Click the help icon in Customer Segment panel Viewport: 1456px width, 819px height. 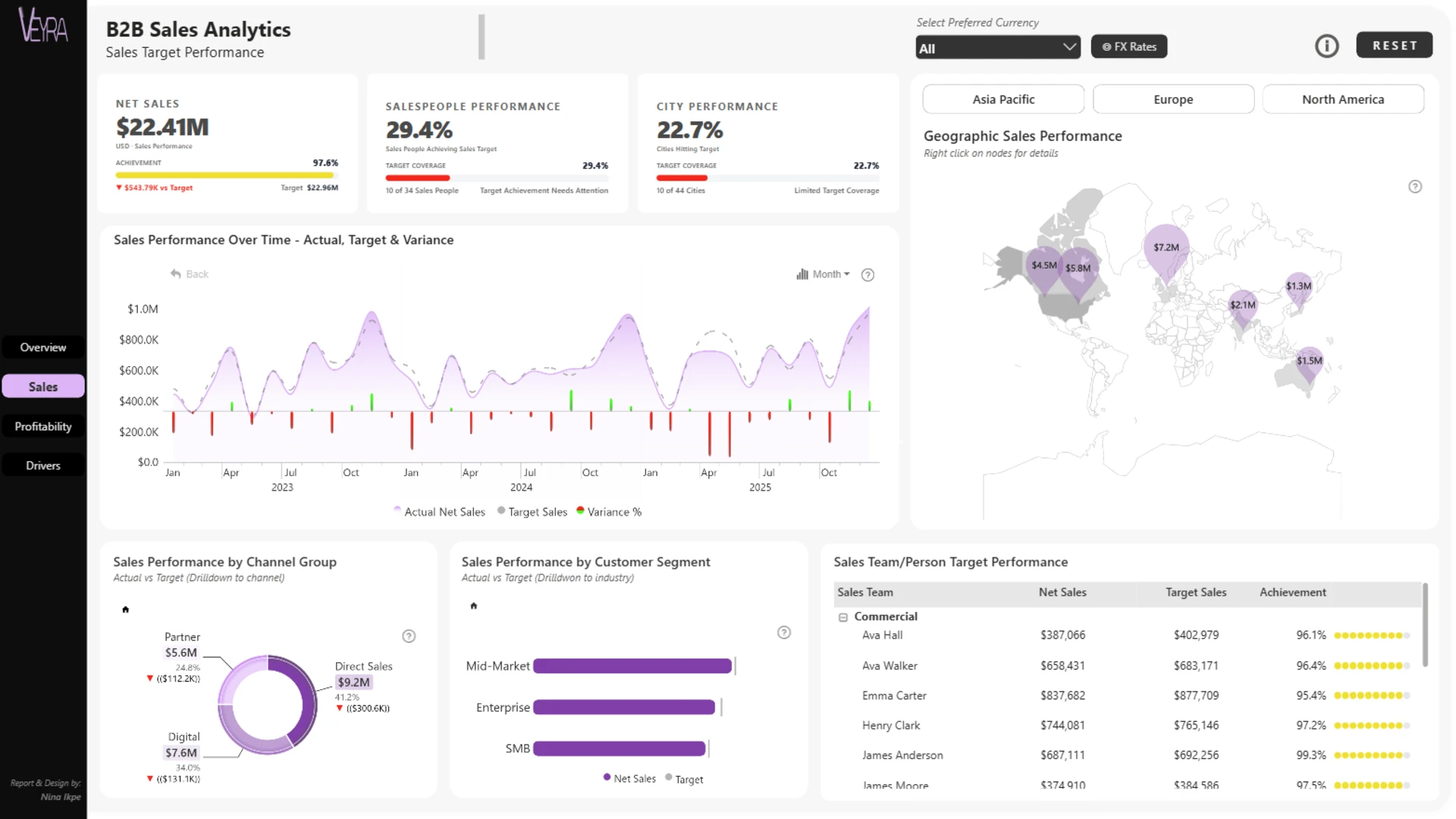[x=784, y=632]
